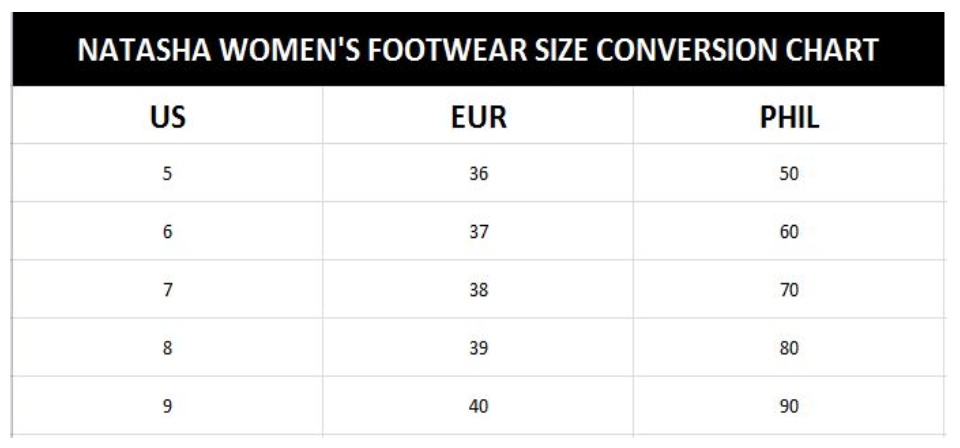Image resolution: width=960 pixels, height=448 pixels.
Task: Select the EUR size 37 cell
Action: tap(478, 232)
